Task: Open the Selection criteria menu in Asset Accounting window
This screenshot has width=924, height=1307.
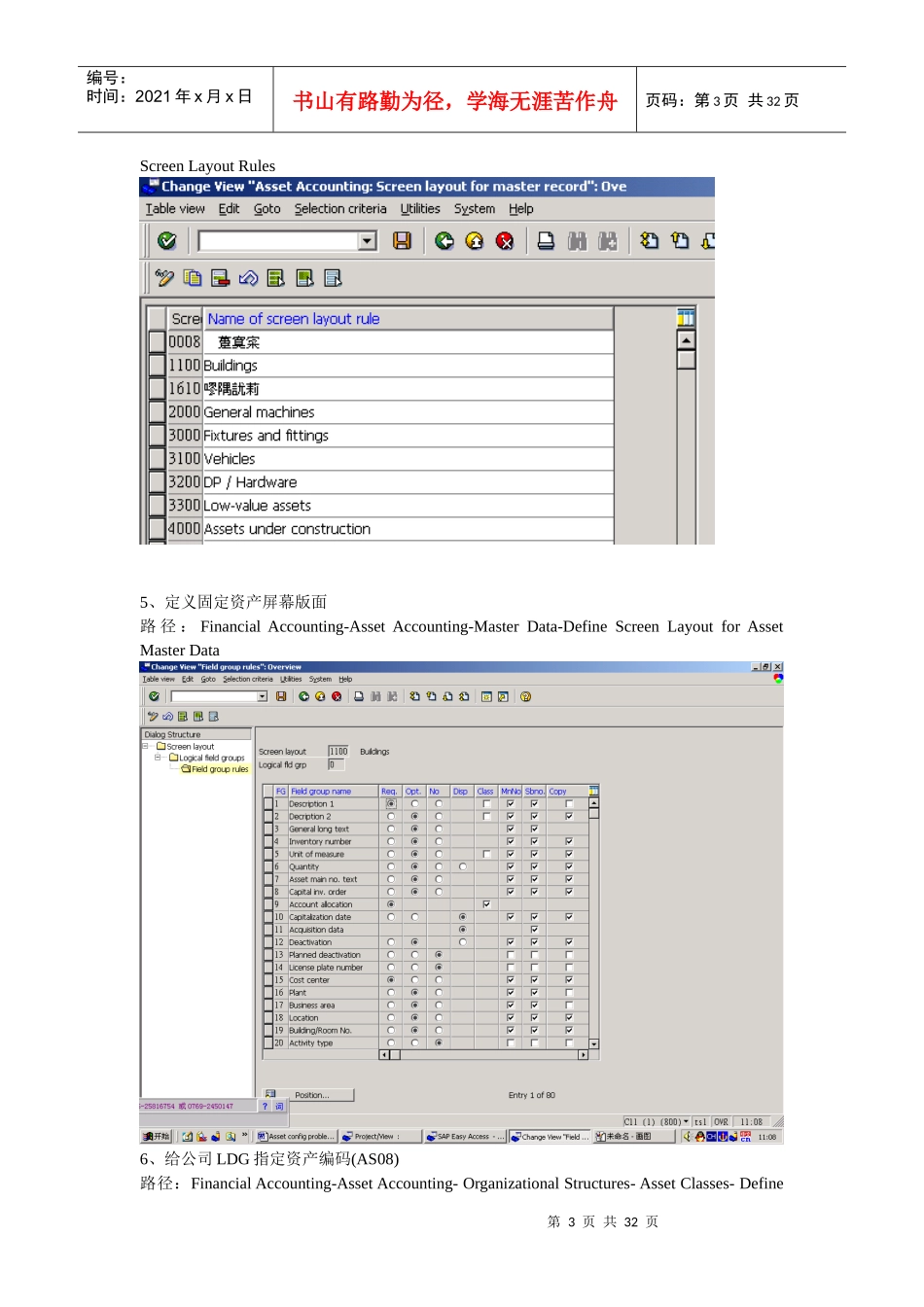Action: tap(340, 209)
